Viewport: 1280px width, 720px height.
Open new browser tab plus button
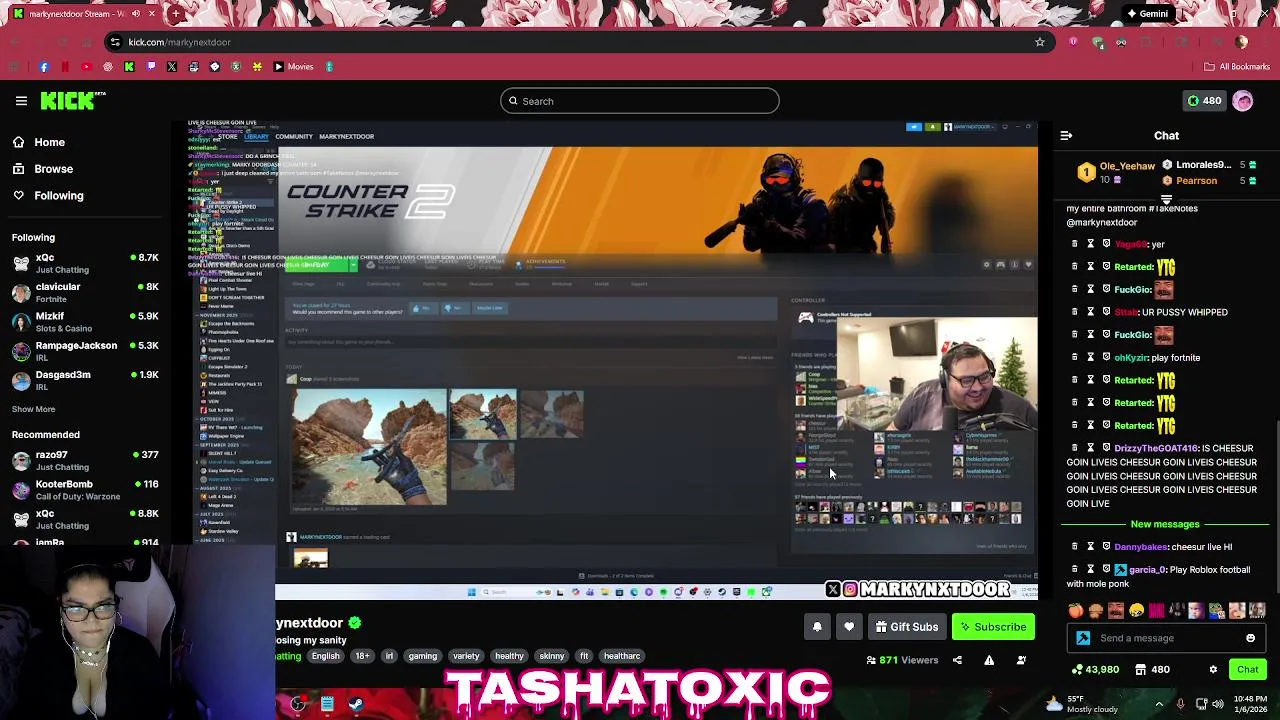point(176,14)
